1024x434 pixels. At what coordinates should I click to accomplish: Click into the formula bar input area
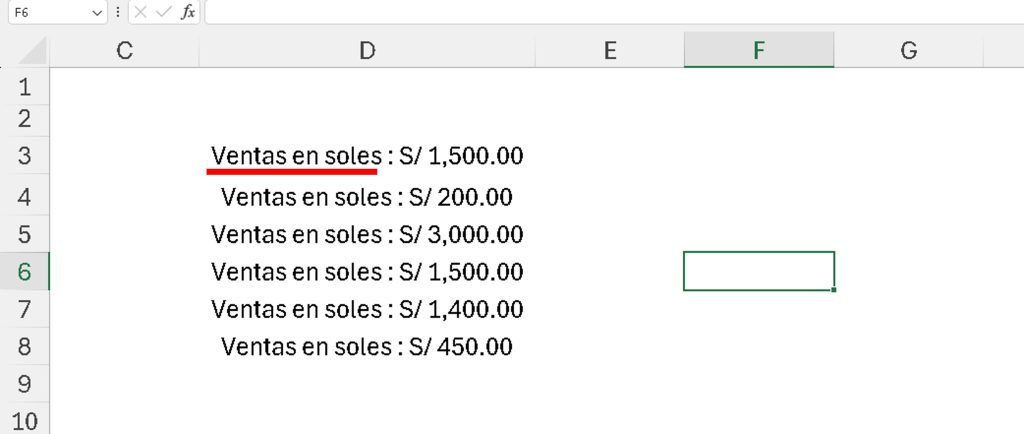(600, 12)
